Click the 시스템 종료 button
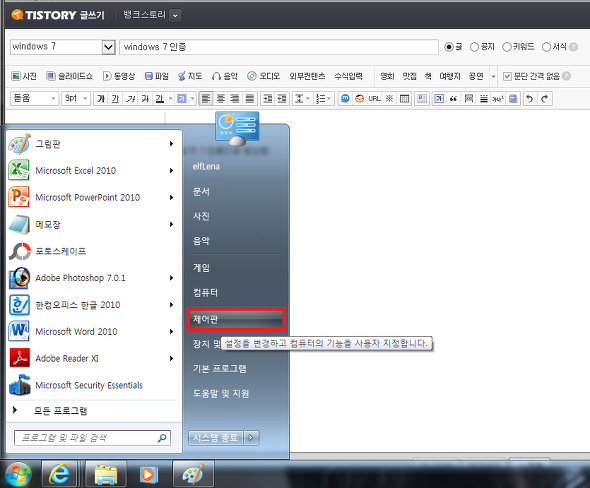 coord(216,438)
